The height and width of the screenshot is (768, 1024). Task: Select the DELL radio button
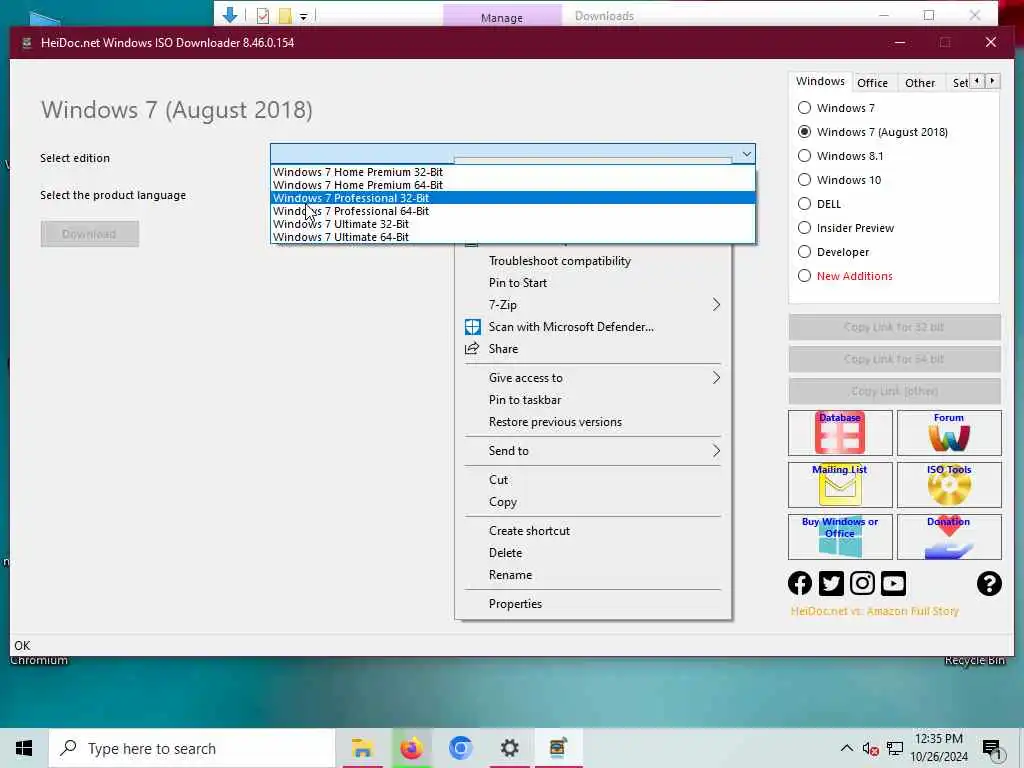pyautogui.click(x=805, y=204)
